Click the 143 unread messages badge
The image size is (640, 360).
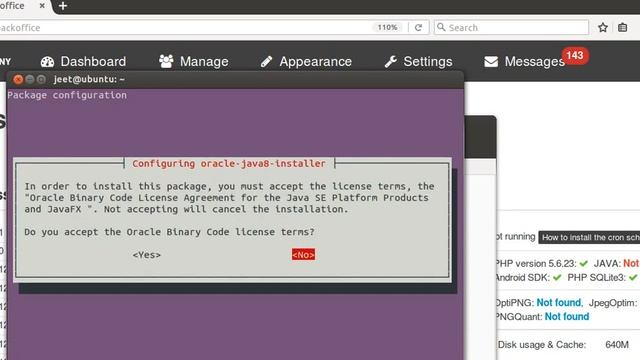[575, 56]
